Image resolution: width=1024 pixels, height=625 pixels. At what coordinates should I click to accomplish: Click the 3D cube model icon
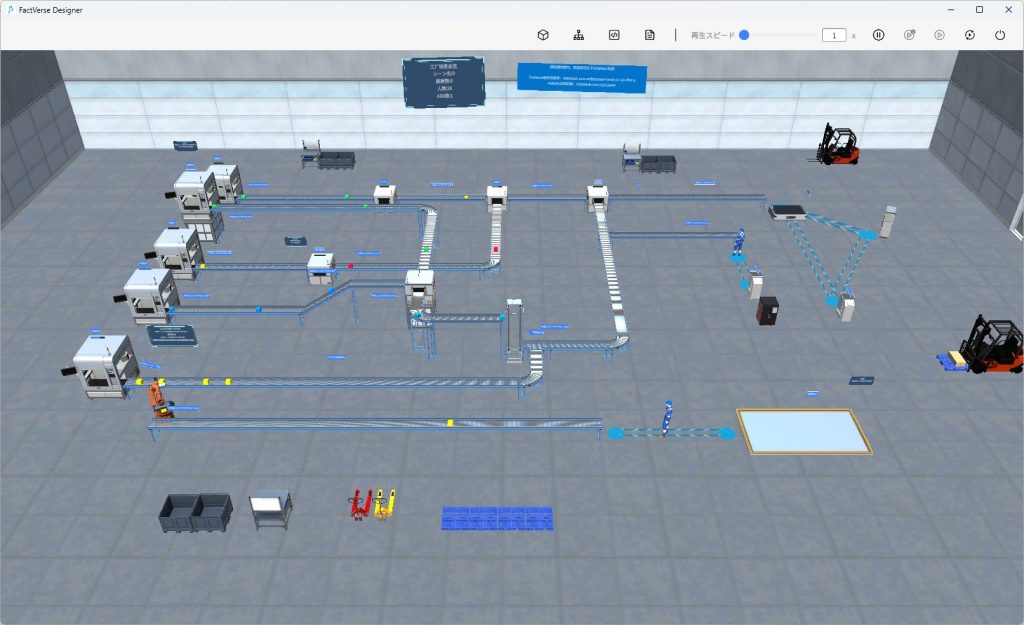click(543, 35)
